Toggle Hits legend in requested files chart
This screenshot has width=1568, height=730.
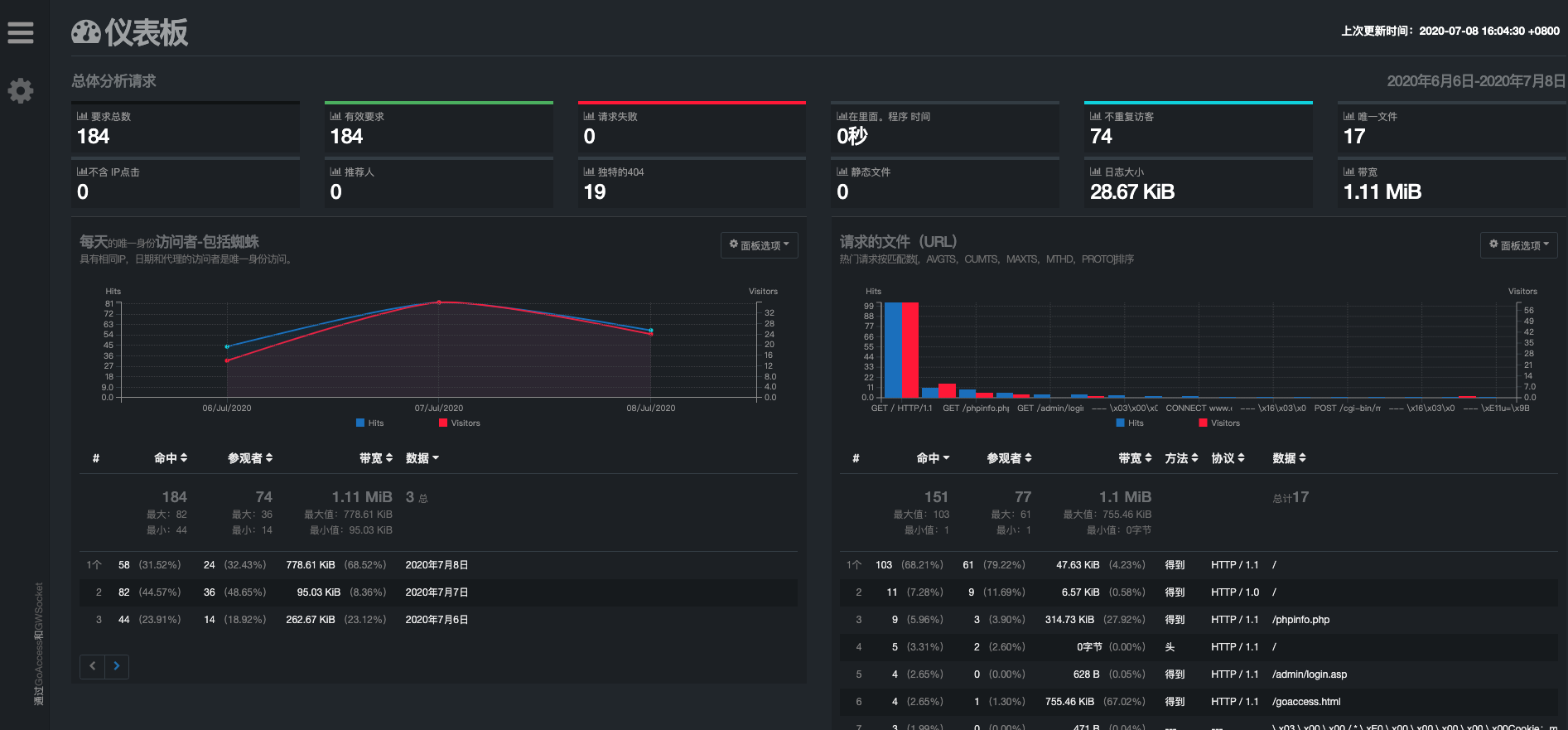tap(1130, 423)
